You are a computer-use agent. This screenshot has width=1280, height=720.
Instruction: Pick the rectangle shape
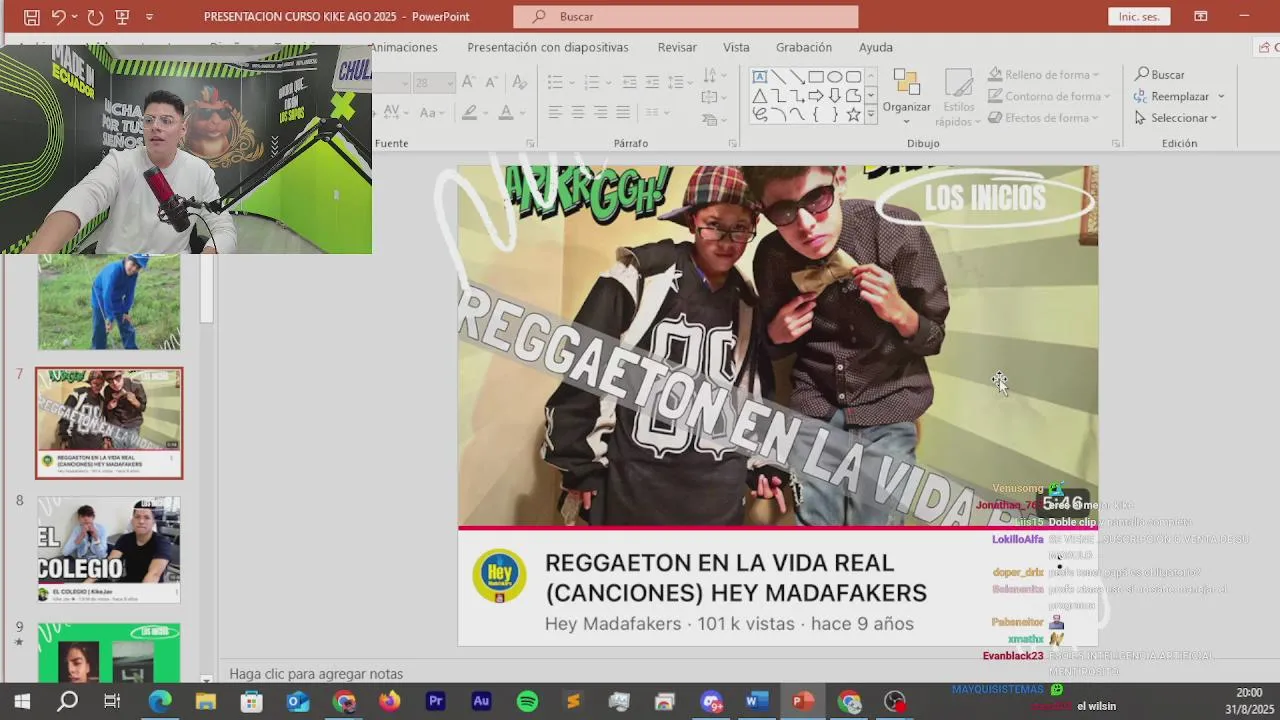[x=816, y=77]
